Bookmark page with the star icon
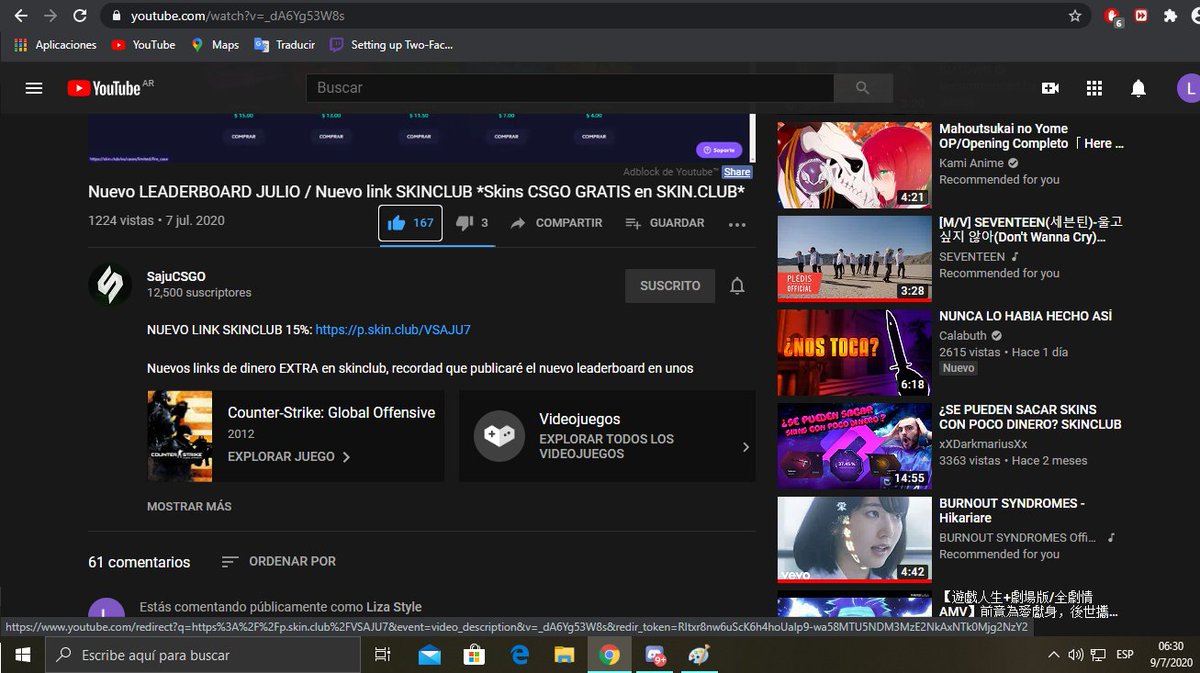 [x=1075, y=16]
